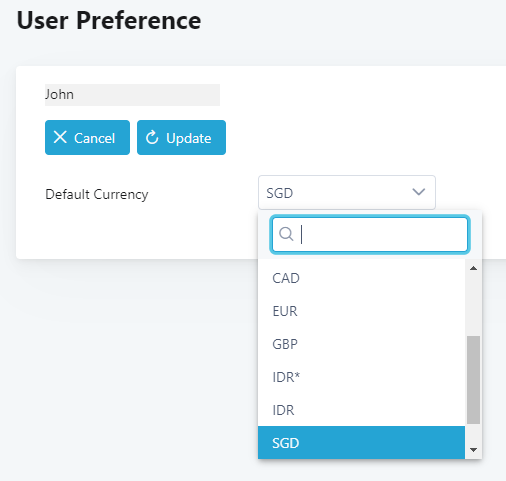The width and height of the screenshot is (506, 481).
Task: Choose the plain IDR option without the asterisk
Action: [x=361, y=410]
